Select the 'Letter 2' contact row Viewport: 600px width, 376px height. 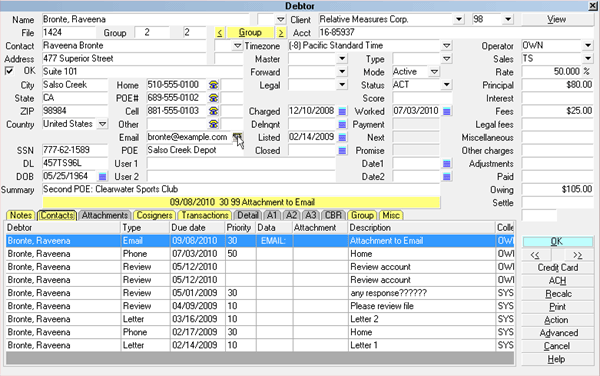point(260,319)
